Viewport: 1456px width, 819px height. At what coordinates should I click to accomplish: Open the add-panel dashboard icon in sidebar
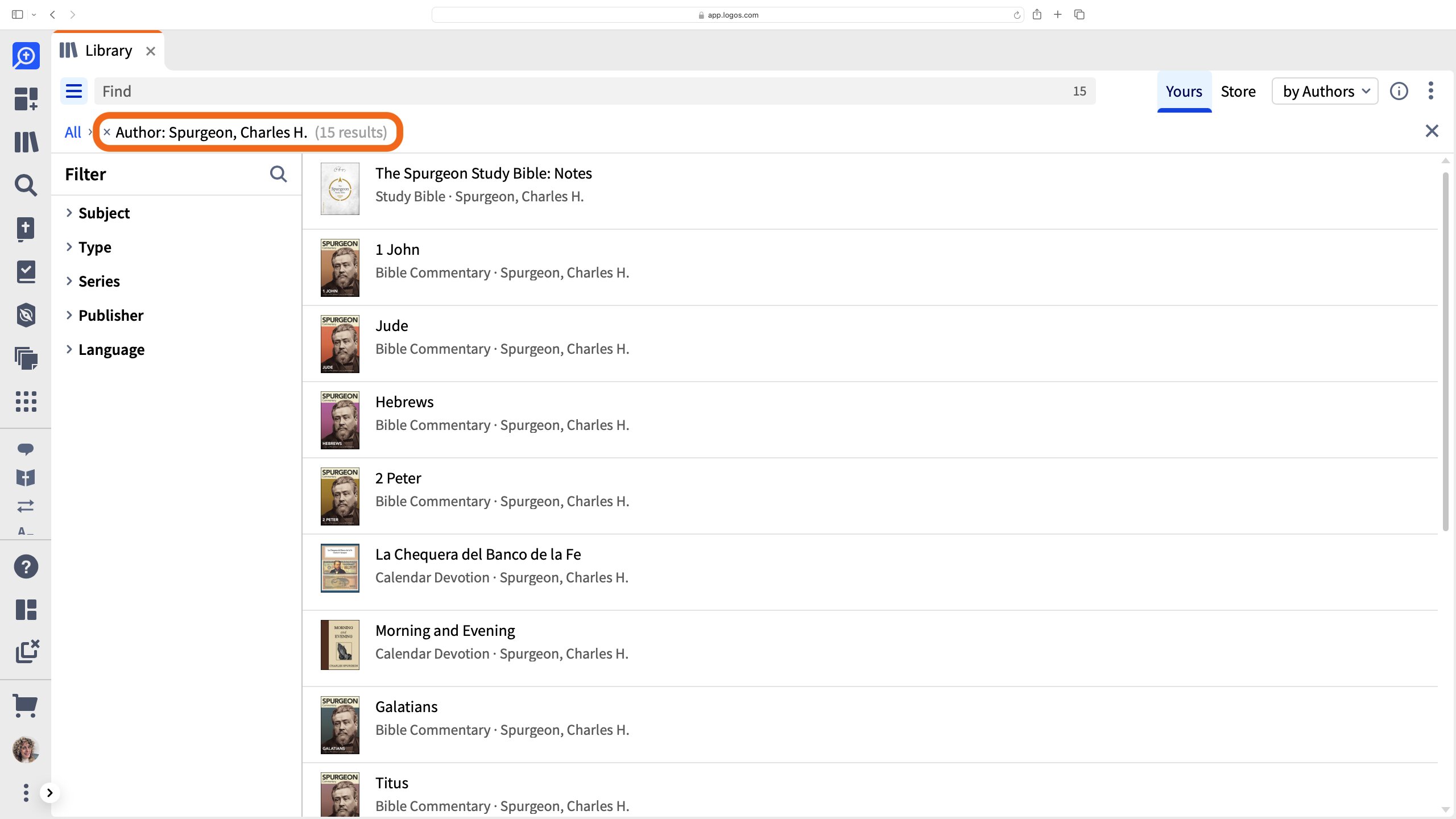coord(26,98)
